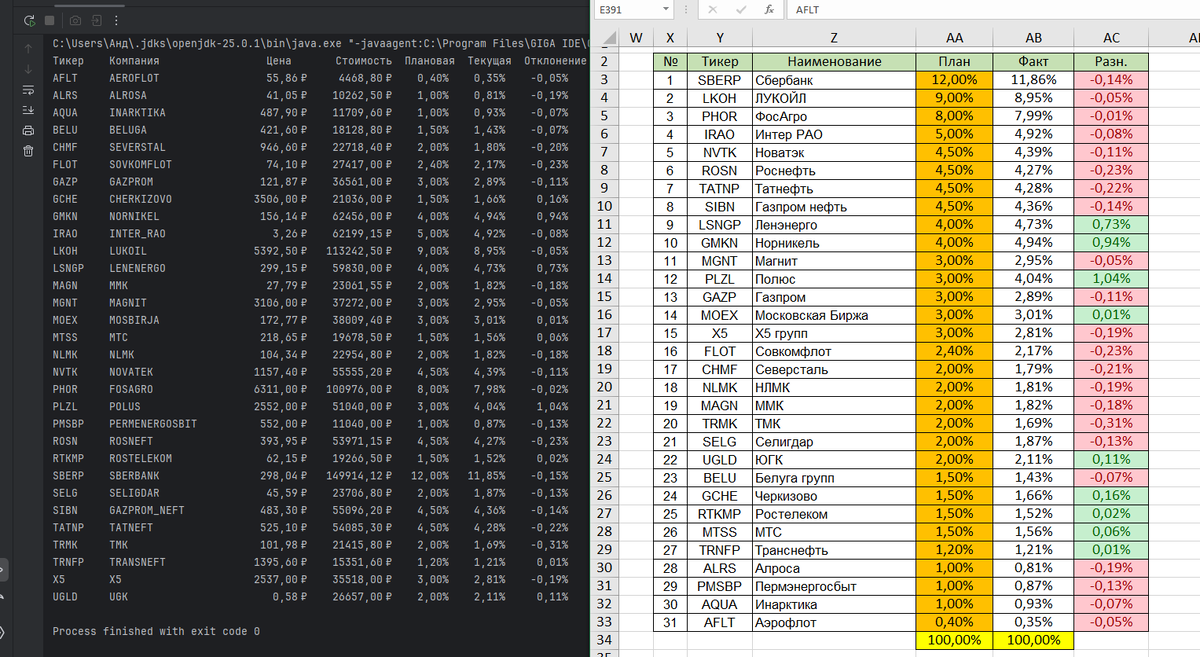The height and width of the screenshot is (657, 1200).
Task: Click the Московская Биржа cell
Action: pyautogui.click(x=834, y=315)
